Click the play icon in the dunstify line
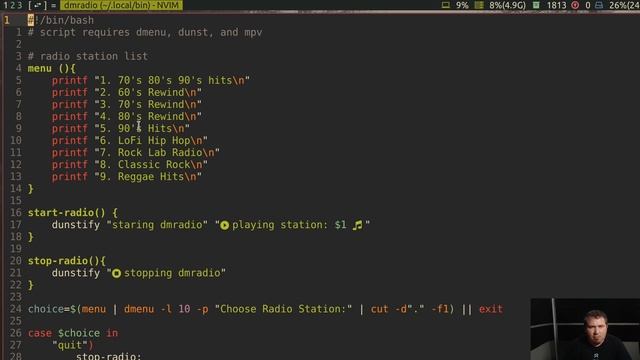 pyautogui.click(x=224, y=225)
